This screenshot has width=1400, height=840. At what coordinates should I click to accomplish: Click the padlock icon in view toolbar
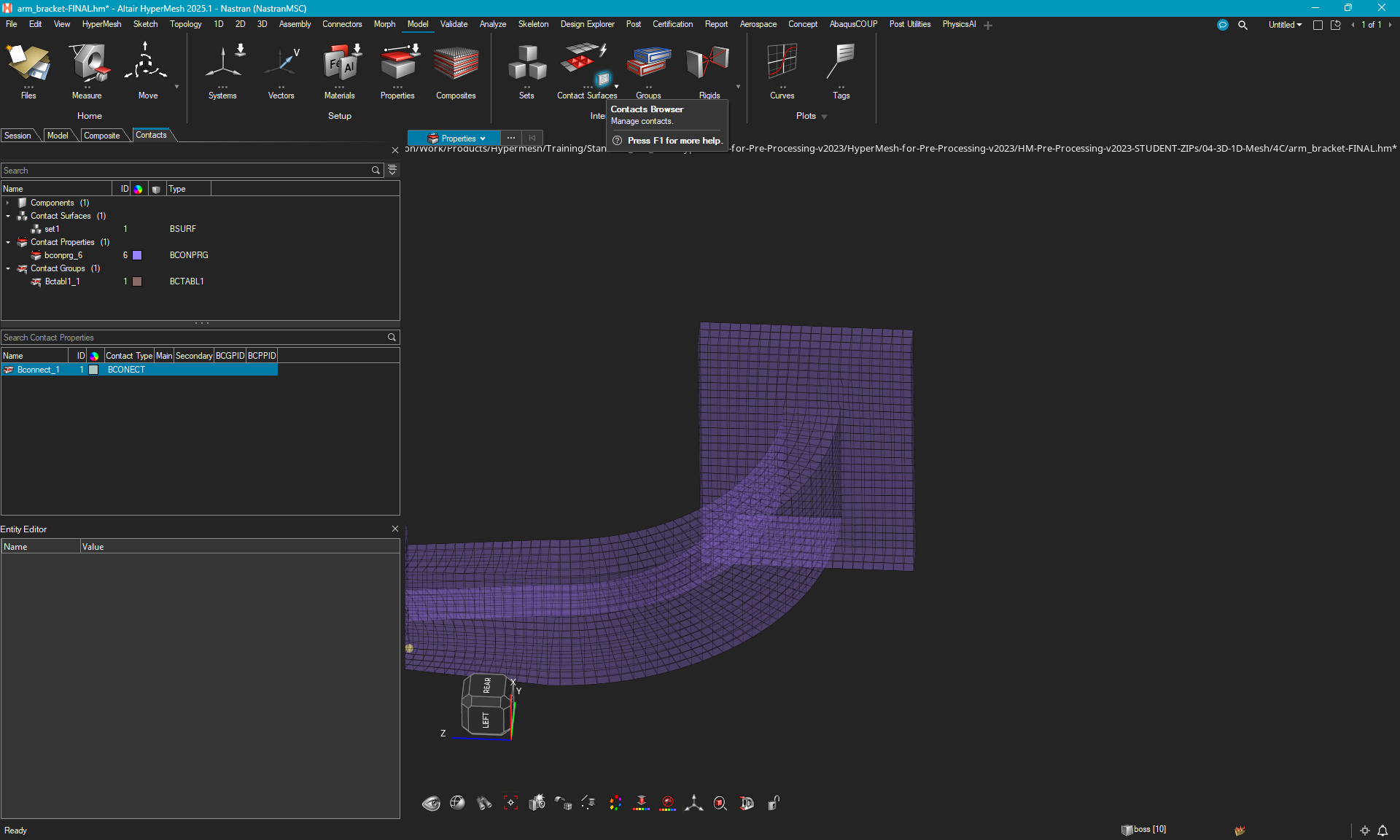point(774,803)
